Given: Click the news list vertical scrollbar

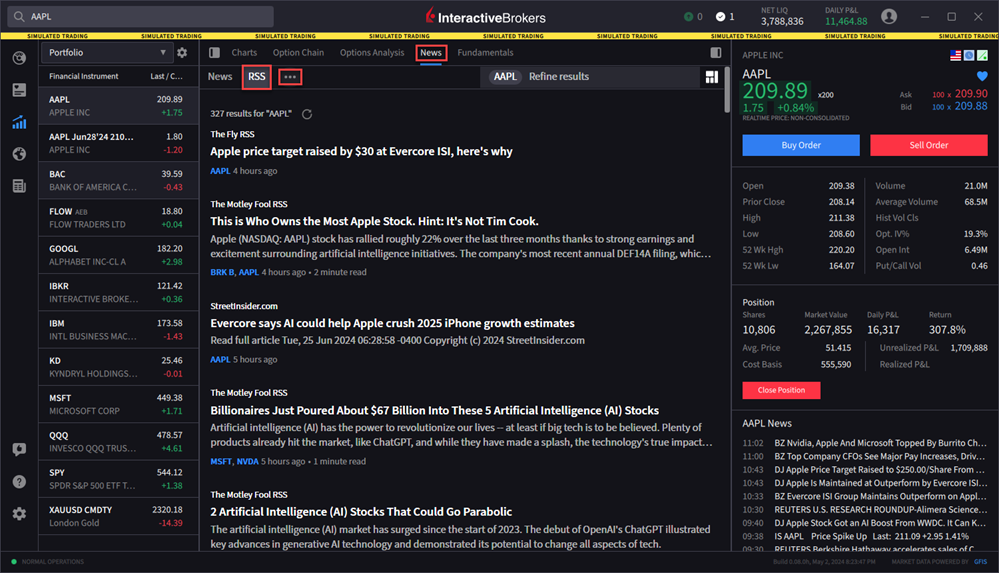Looking at the screenshot, I should pos(727,89).
